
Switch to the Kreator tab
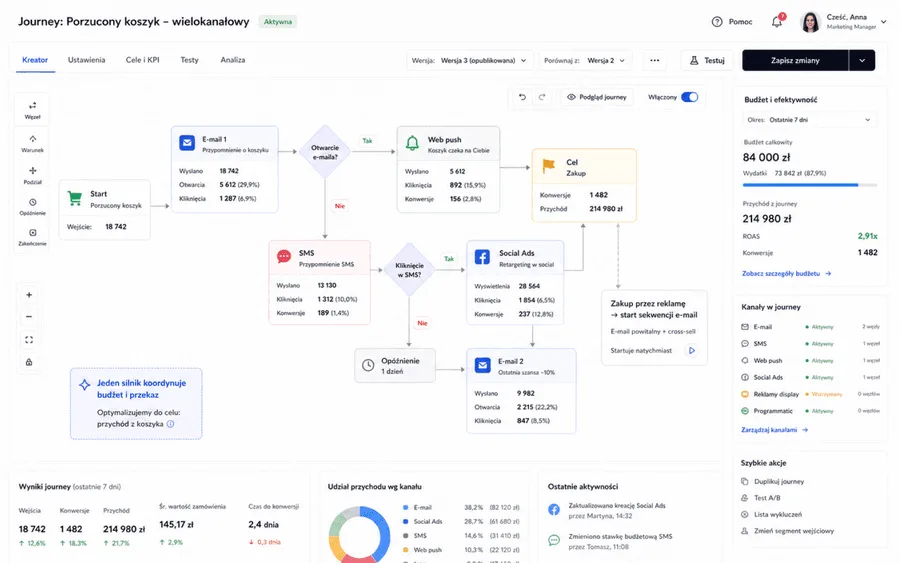click(35, 60)
